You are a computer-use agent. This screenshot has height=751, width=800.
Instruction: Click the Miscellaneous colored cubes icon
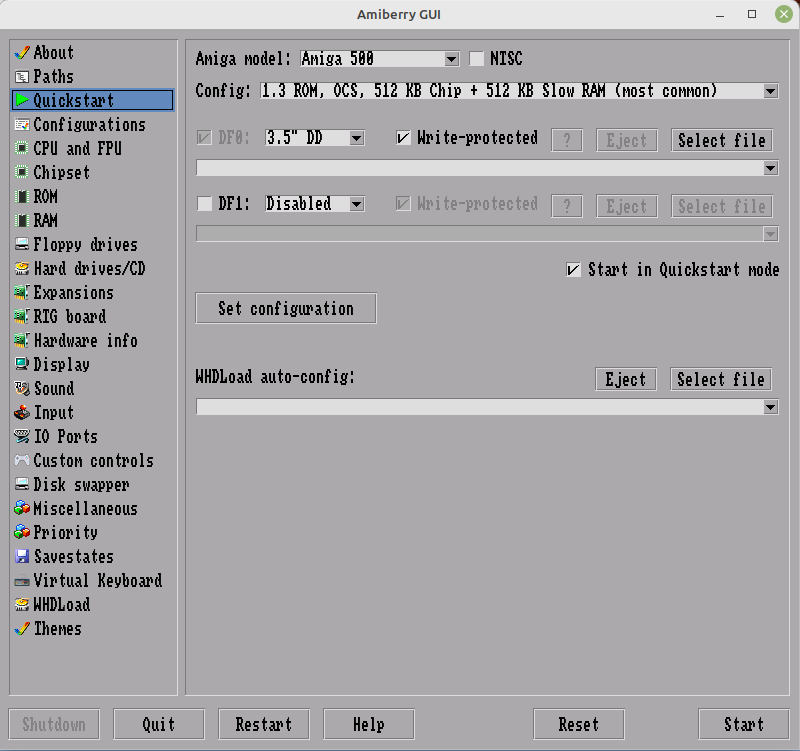click(x=22, y=508)
